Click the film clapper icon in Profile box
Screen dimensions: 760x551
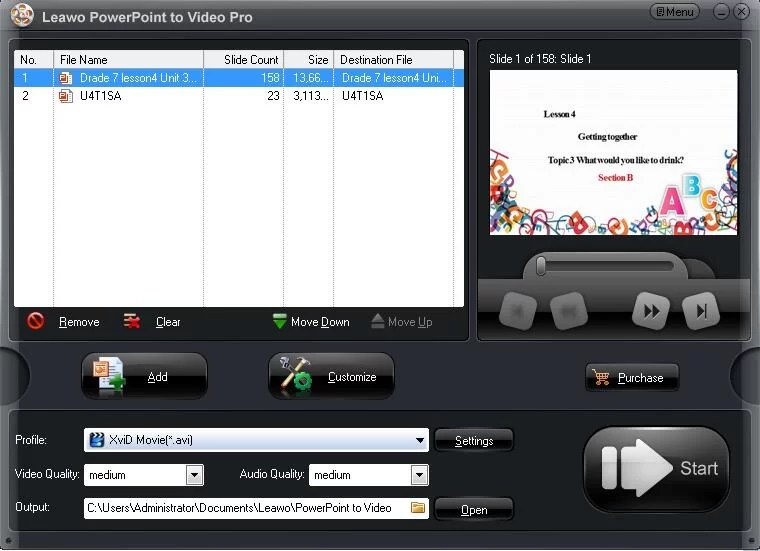97,440
